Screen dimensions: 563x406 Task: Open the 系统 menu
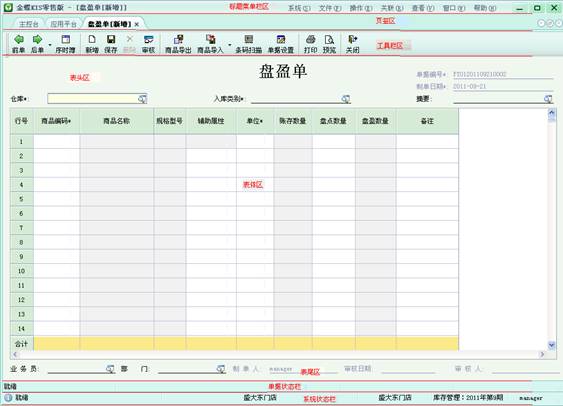click(x=299, y=8)
